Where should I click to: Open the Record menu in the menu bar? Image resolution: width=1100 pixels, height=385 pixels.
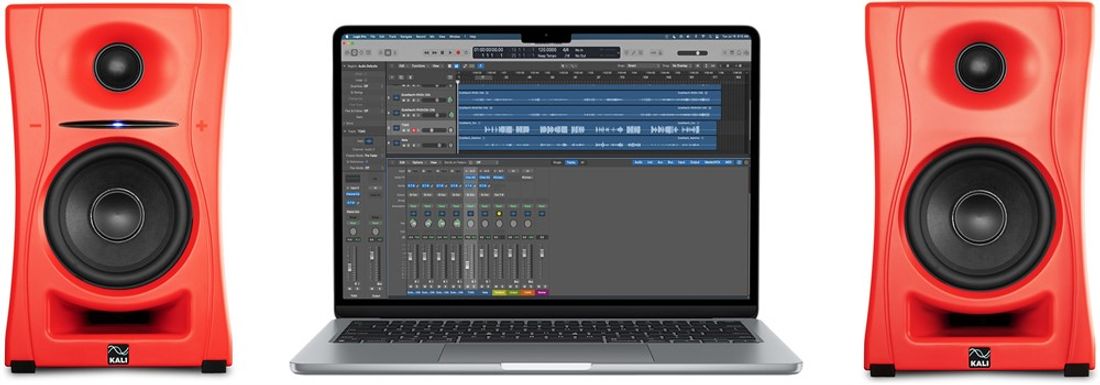tap(421, 36)
